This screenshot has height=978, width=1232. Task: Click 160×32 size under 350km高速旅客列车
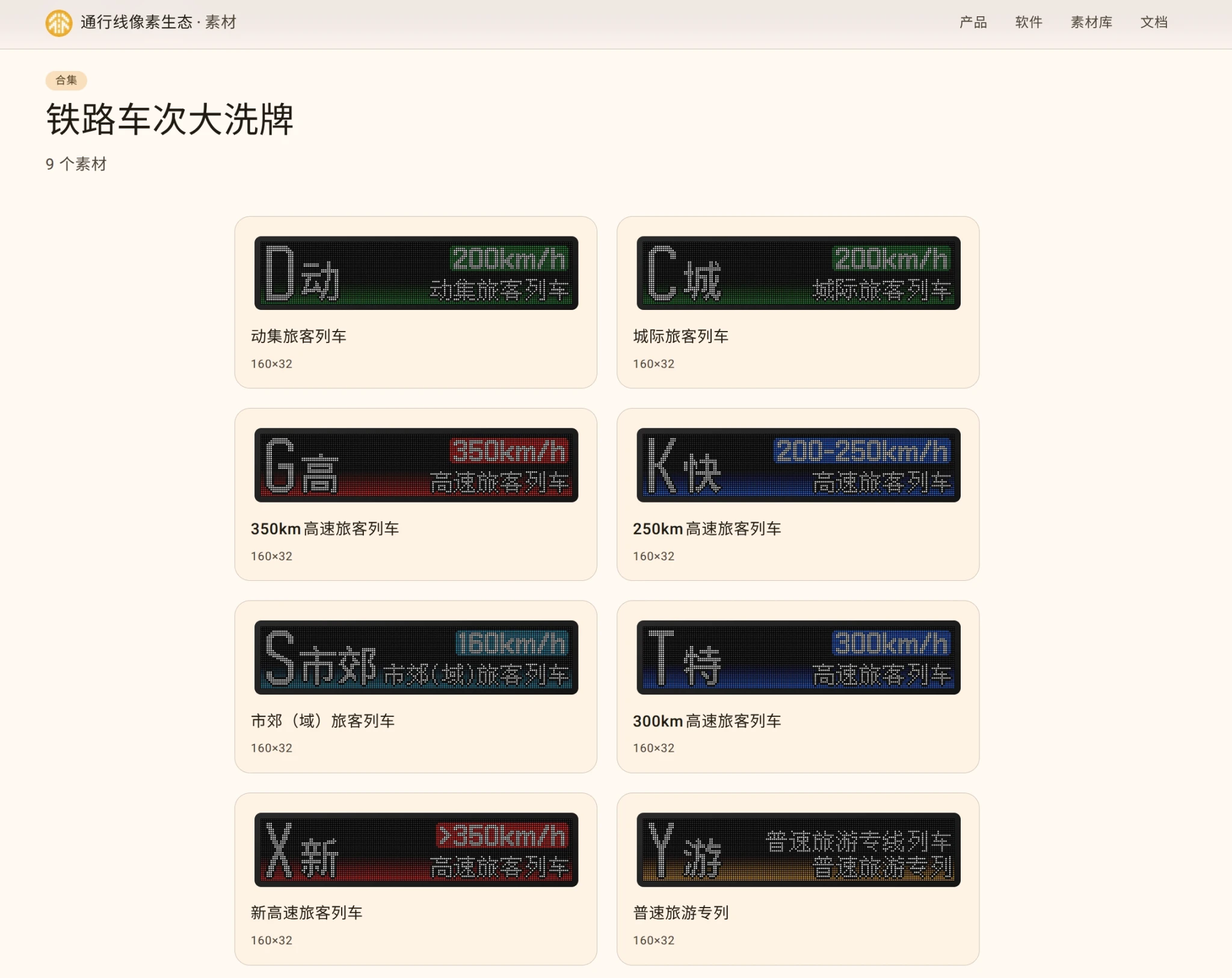point(271,556)
